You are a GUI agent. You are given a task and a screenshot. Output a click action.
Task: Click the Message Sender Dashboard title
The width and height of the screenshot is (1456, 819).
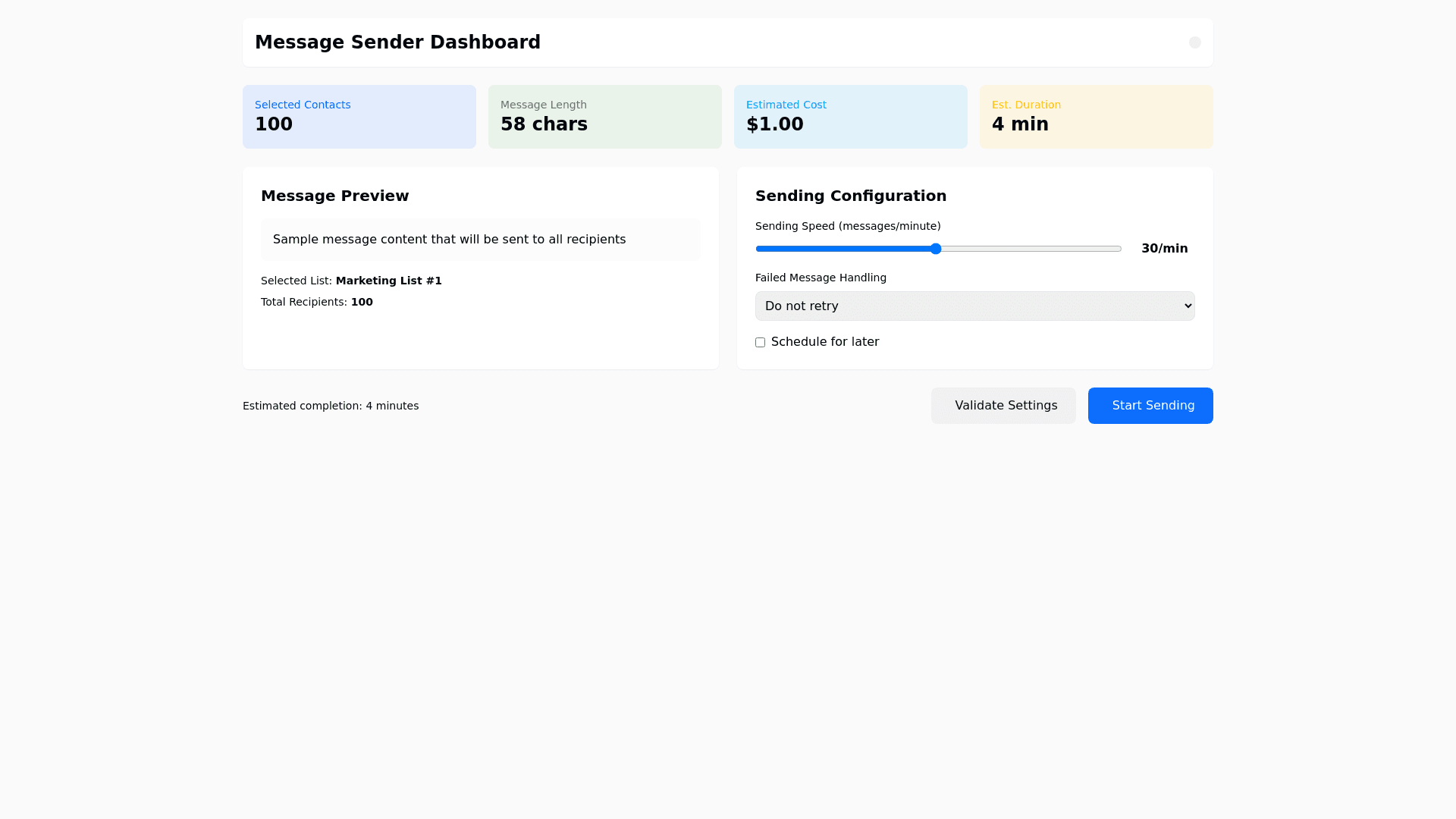[397, 42]
